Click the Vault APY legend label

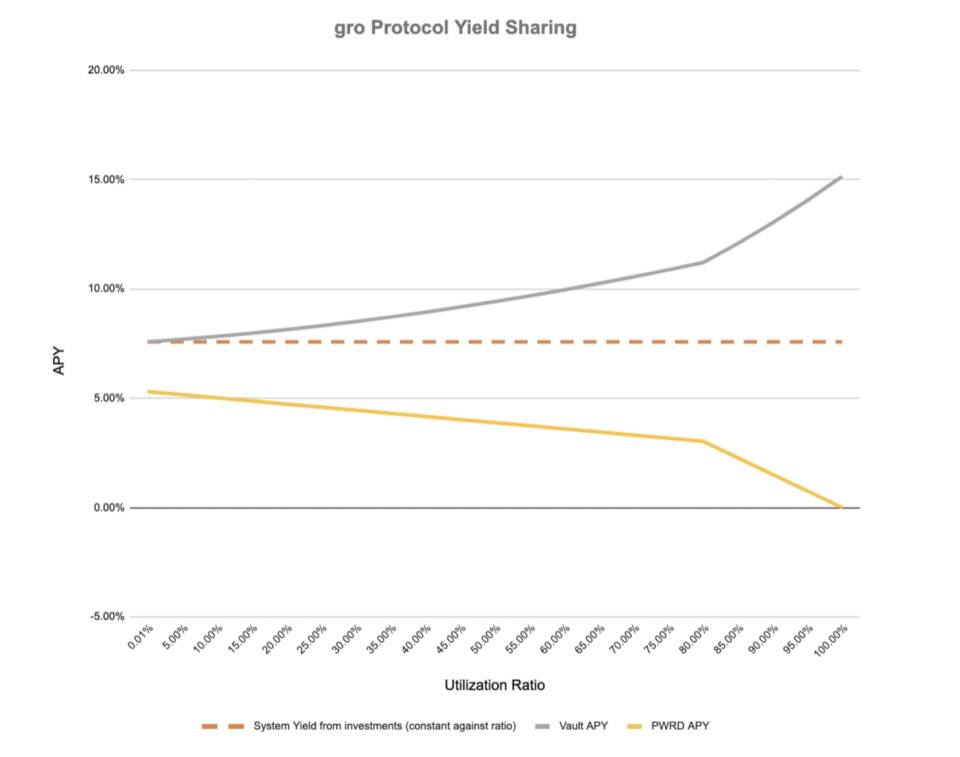tap(583, 726)
